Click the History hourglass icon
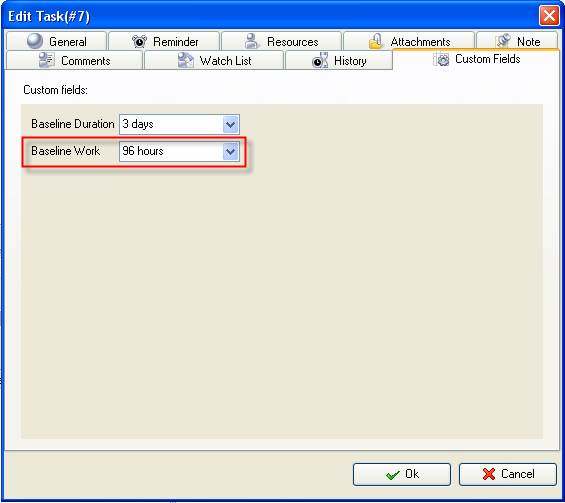Image resolution: width=565 pixels, height=503 pixels. coord(320,60)
